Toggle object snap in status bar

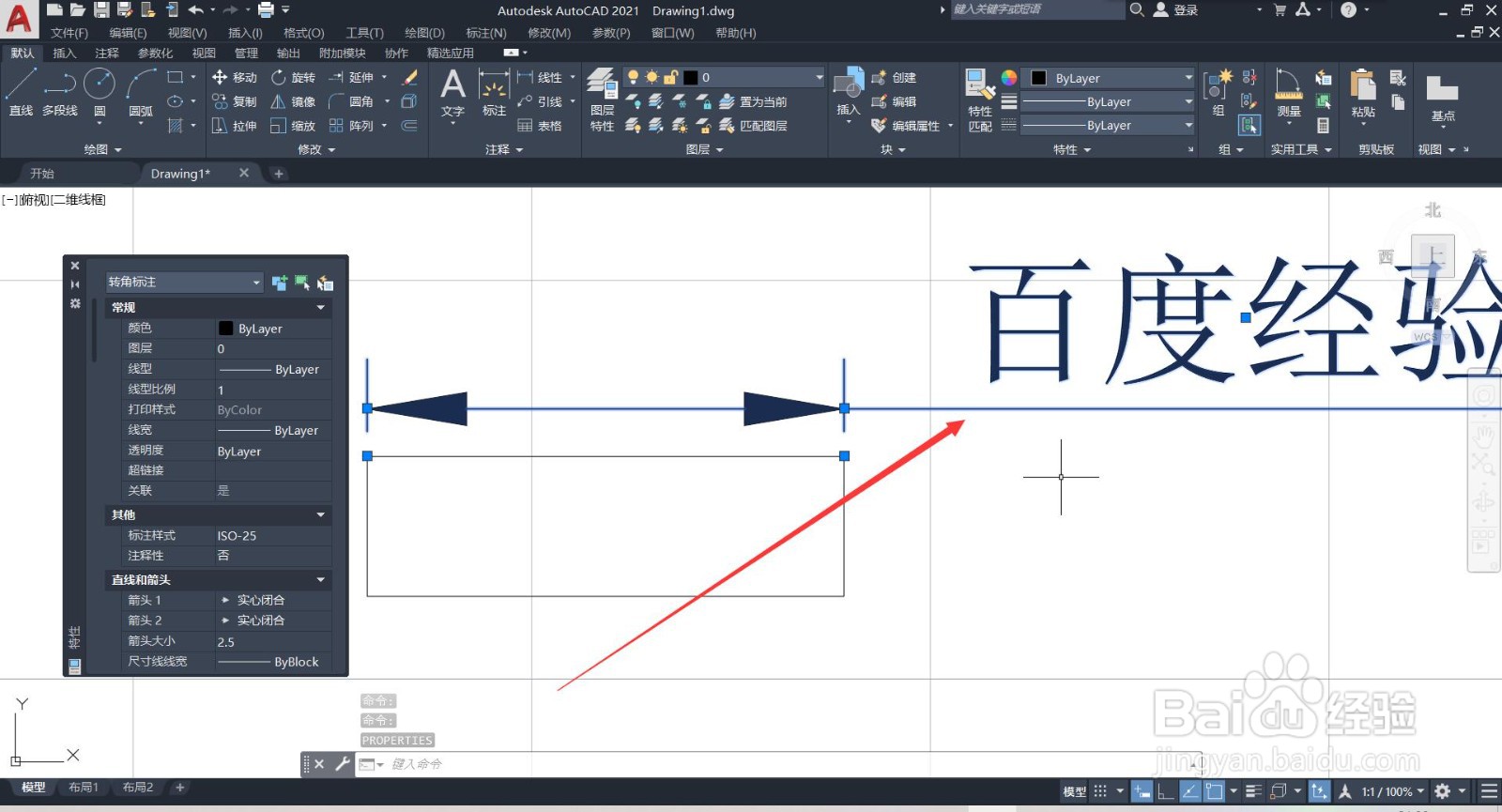(1214, 791)
